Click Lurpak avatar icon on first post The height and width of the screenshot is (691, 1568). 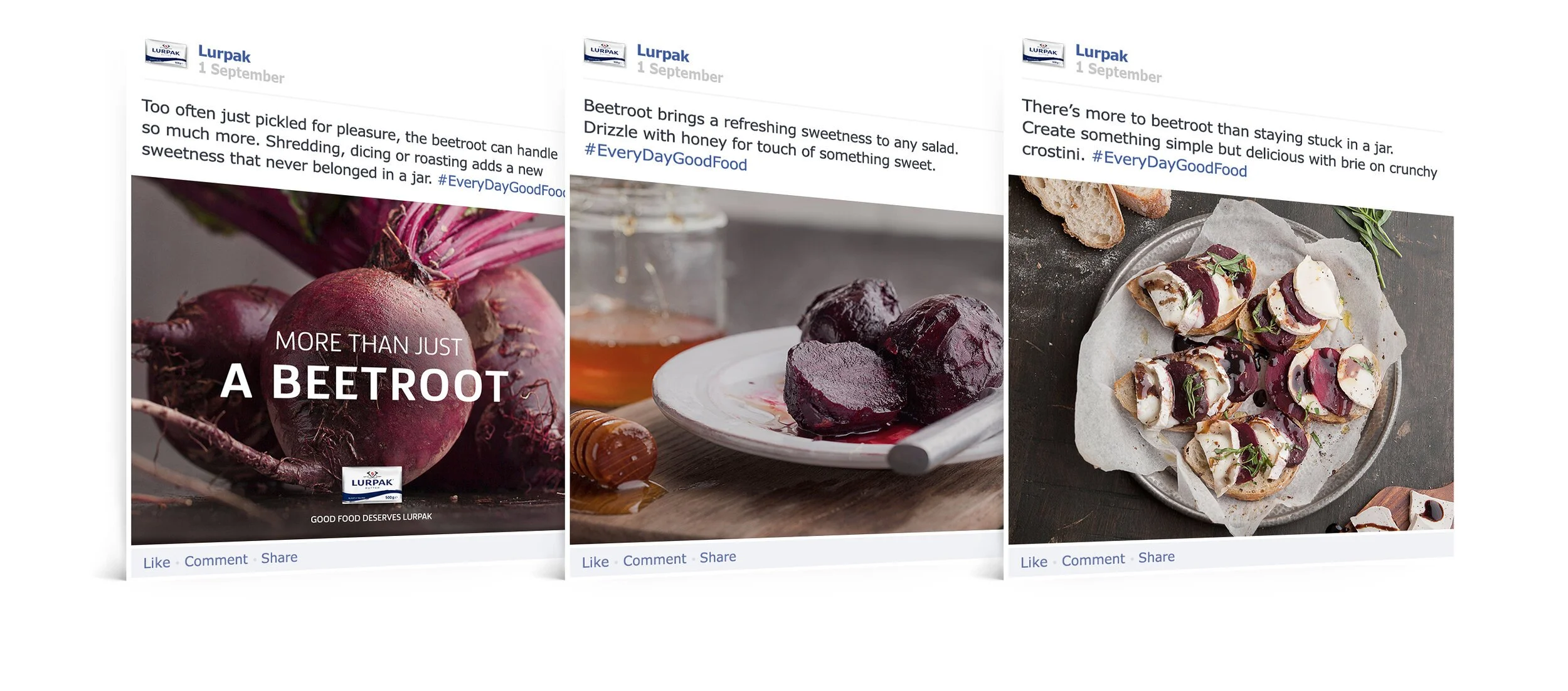[x=166, y=53]
